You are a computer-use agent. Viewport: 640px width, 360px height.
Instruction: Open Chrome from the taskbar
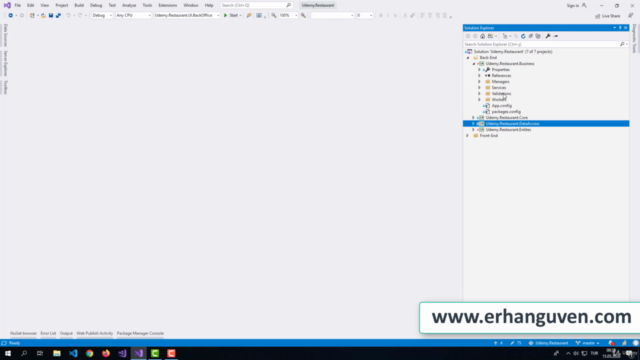[x=89, y=353]
